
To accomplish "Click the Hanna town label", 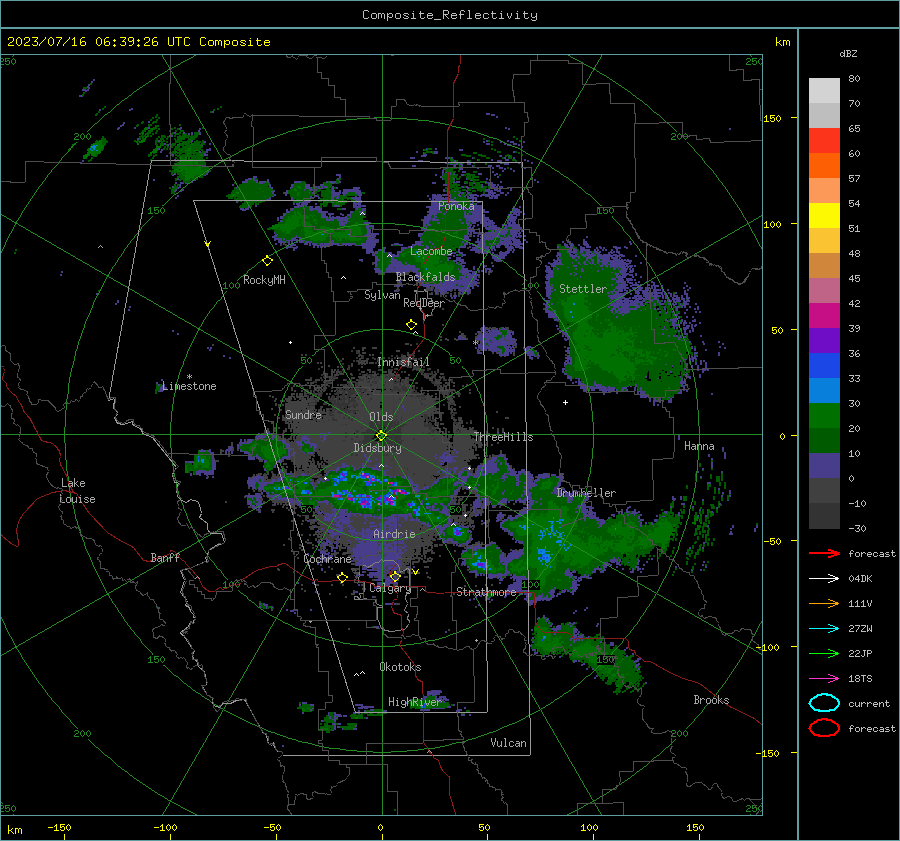I will coord(699,446).
